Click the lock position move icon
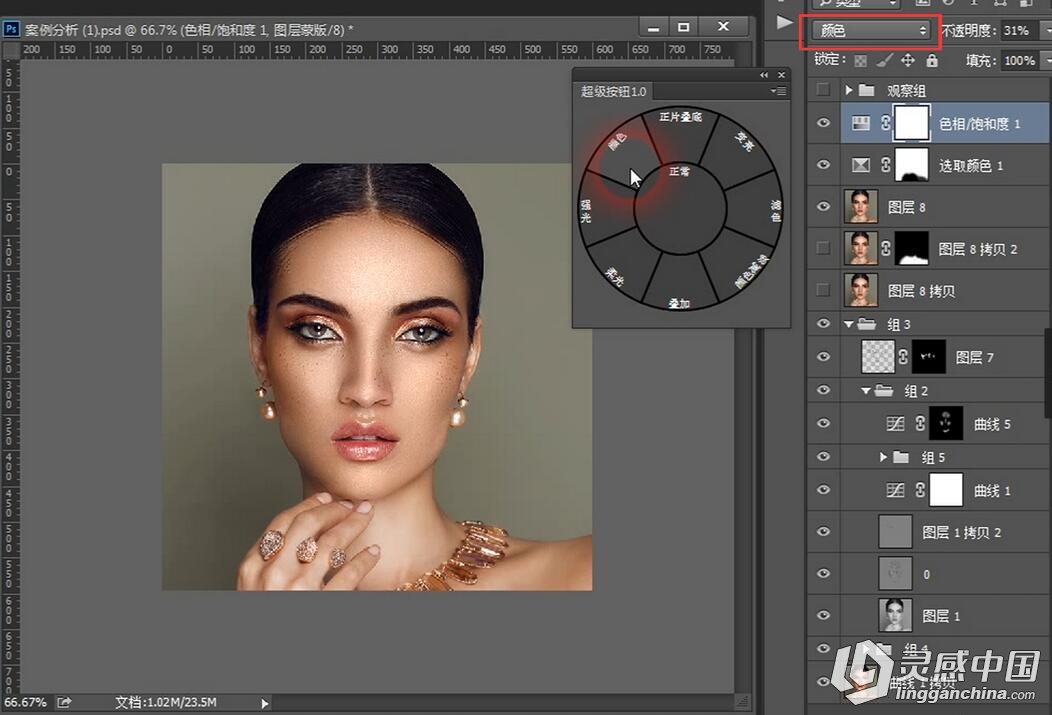The height and width of the screenshot is (715, 1052). [x=908, y=60]
